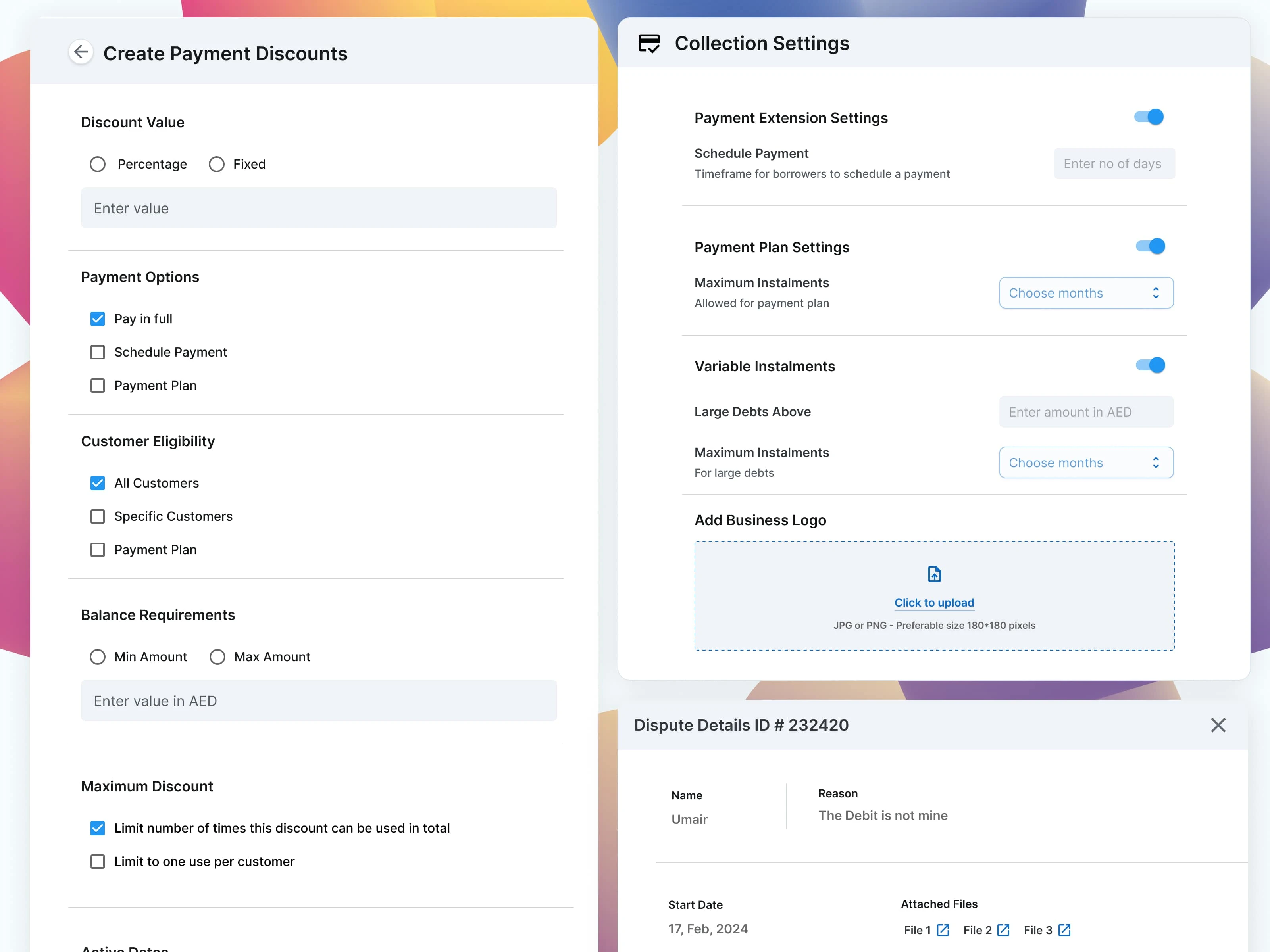Uncheck All Customers eligibility
The image size is (1270, 952).
tap(98, 483)
